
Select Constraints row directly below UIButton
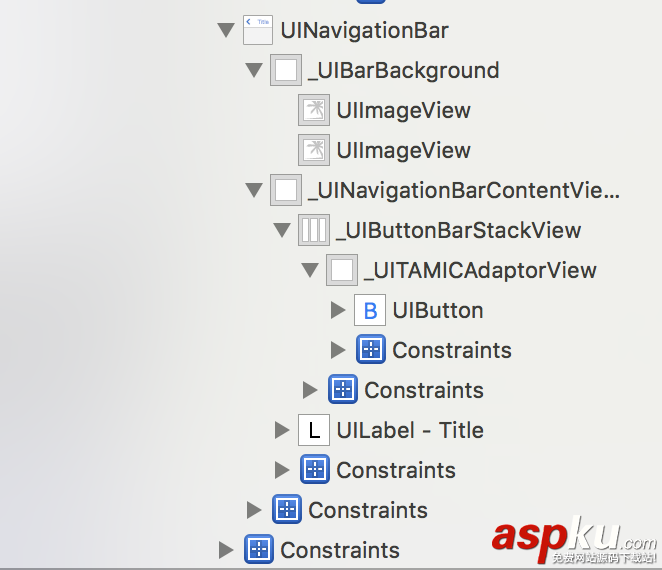(x=451, y=350)
